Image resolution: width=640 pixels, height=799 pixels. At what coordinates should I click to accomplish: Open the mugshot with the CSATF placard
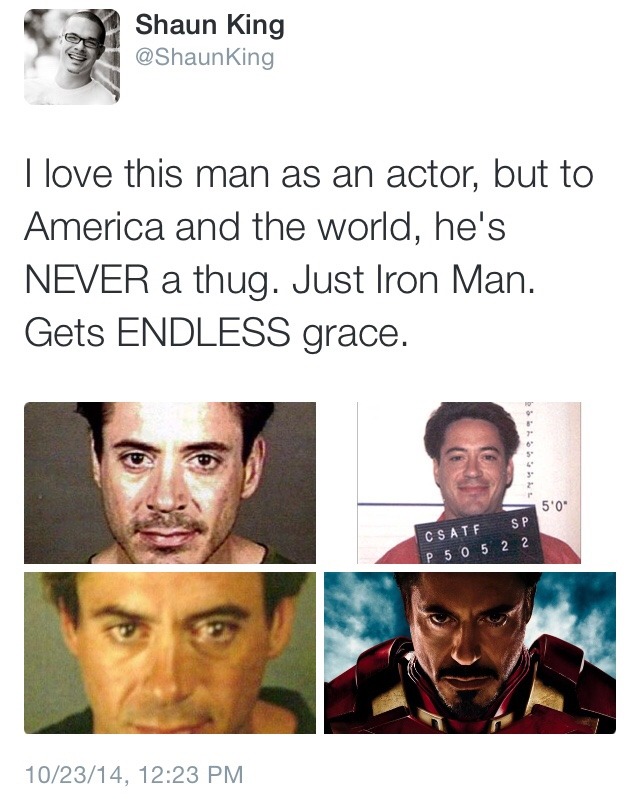pos(469,483)
